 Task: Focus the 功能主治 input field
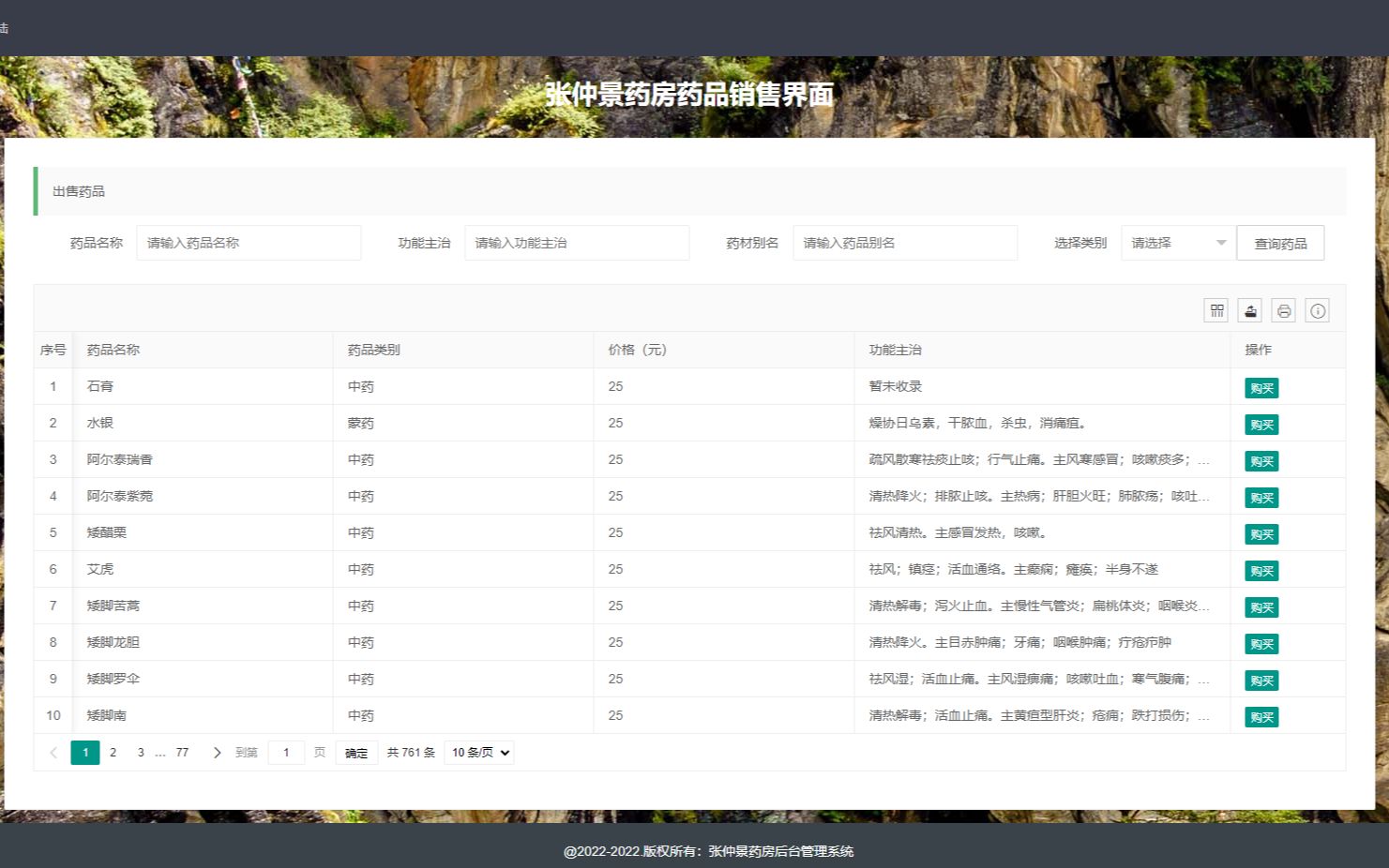click(577, 243)
